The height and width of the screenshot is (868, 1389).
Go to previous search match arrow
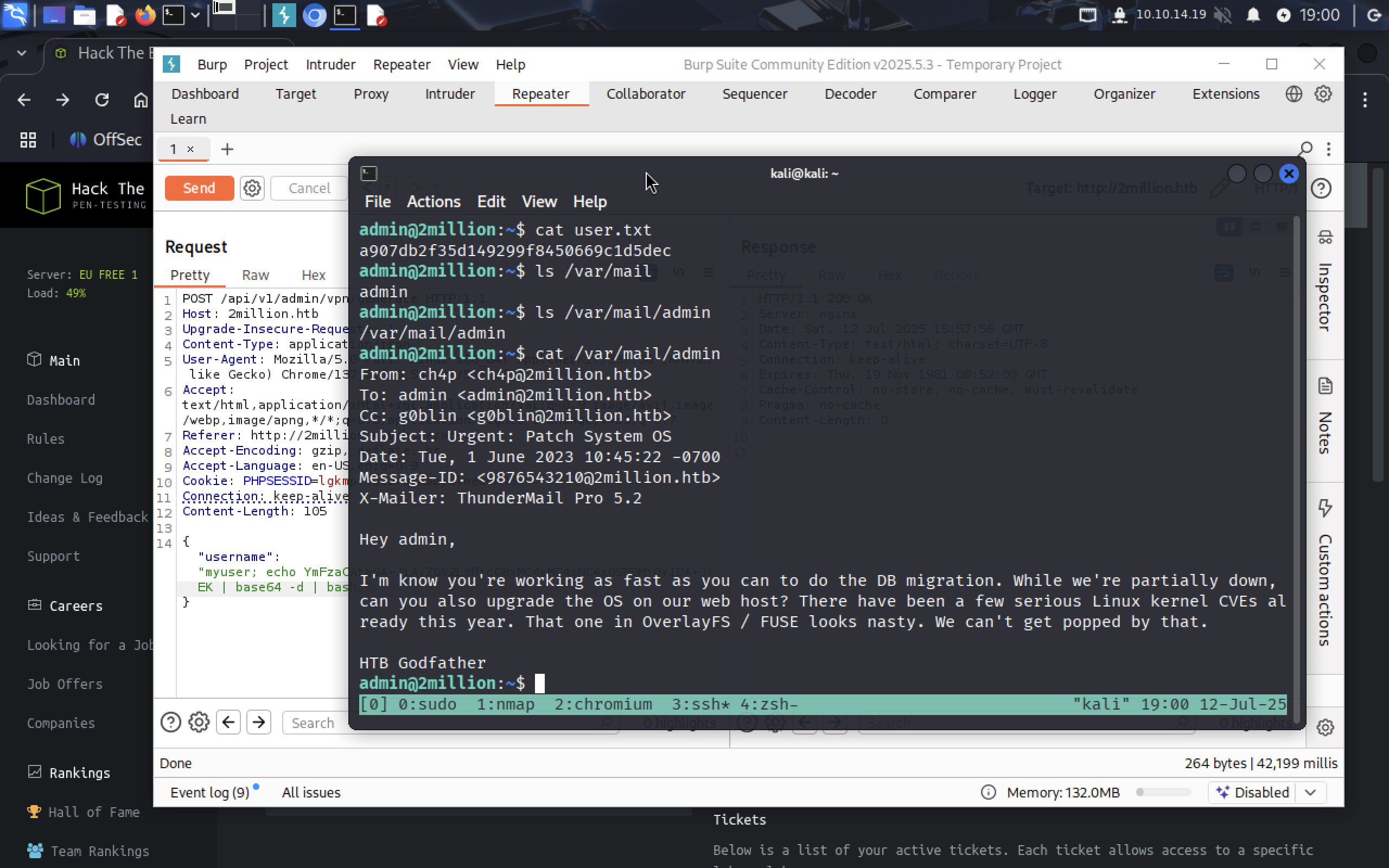(228, 722)
